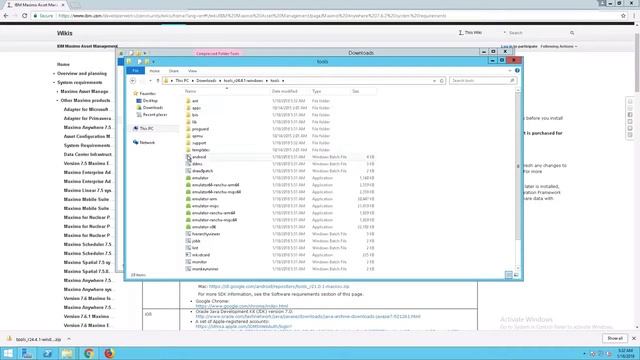Open the 'apps' folder icon
The width and height of the screenshot is (640, 360).
pyautogui.click(x=188, y=108)
